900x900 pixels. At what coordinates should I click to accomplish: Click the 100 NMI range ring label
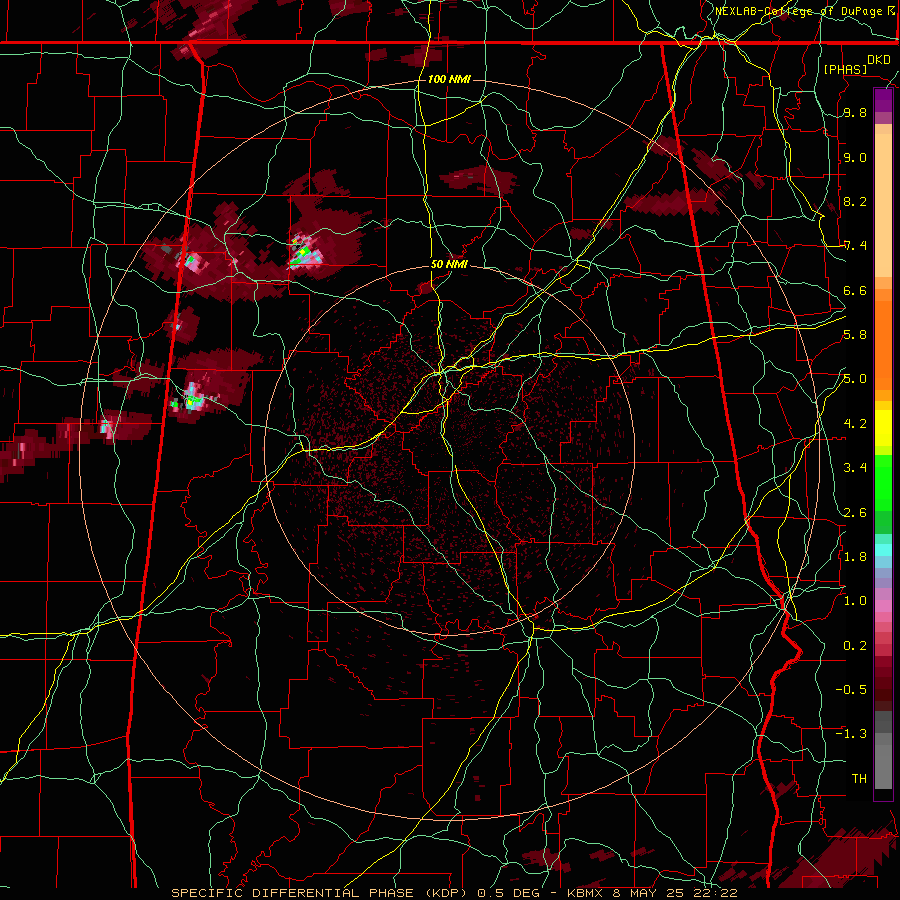point(449,79)
